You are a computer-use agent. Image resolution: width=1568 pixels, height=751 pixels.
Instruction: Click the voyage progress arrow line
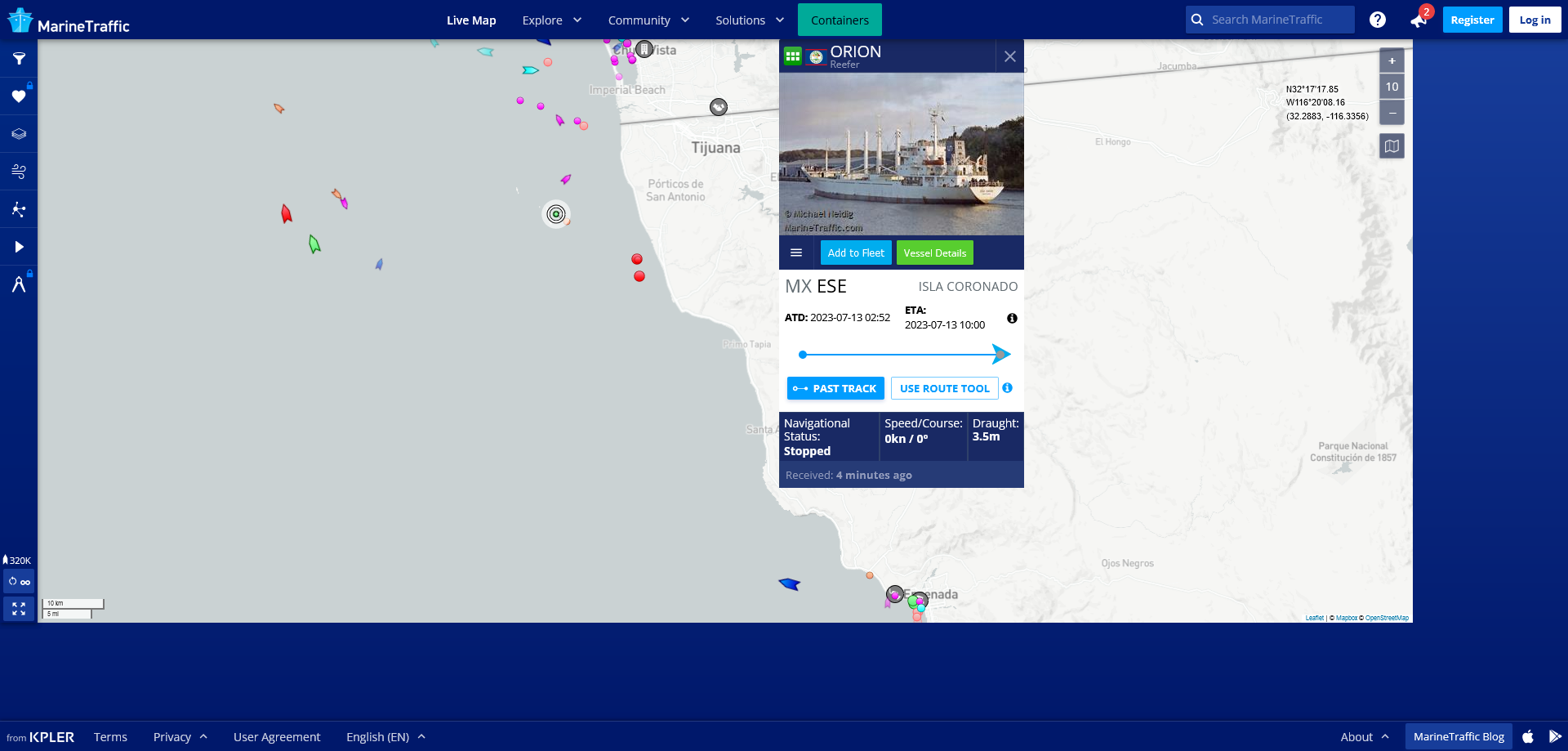[x=905, y=354]
